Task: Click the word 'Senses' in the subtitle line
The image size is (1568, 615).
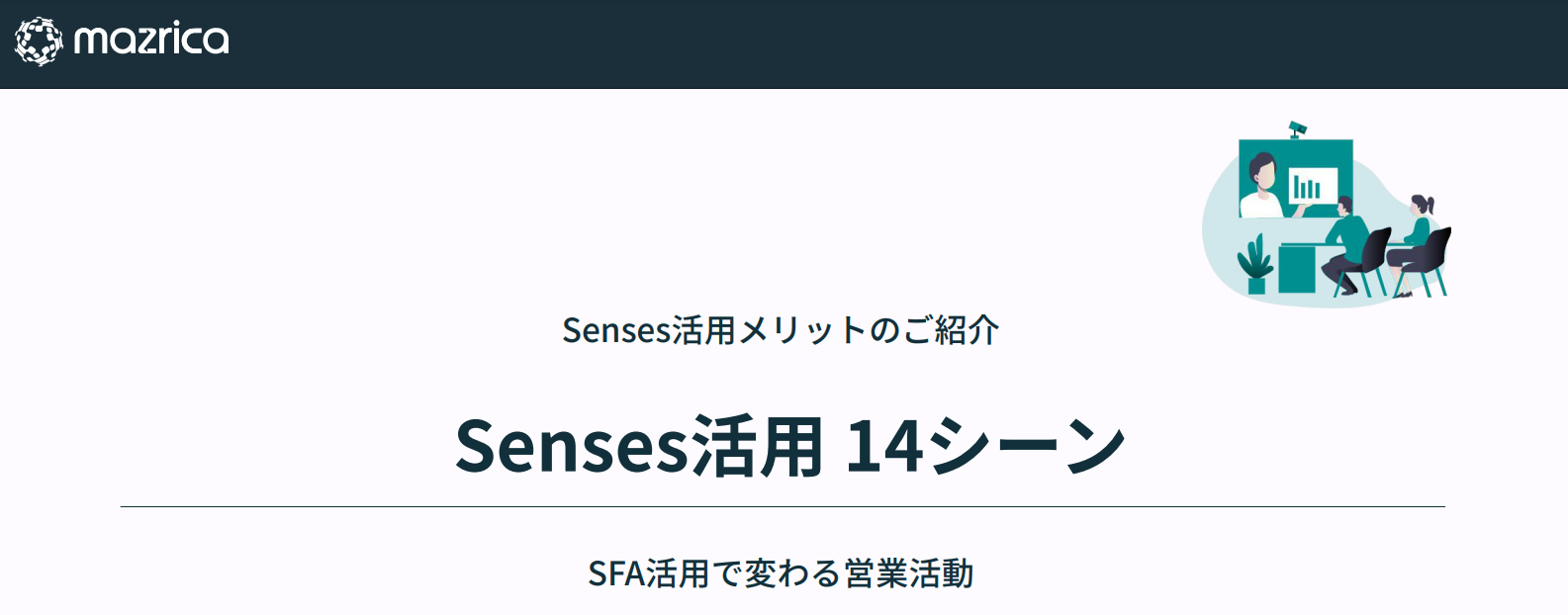Action: pos(616,331)
